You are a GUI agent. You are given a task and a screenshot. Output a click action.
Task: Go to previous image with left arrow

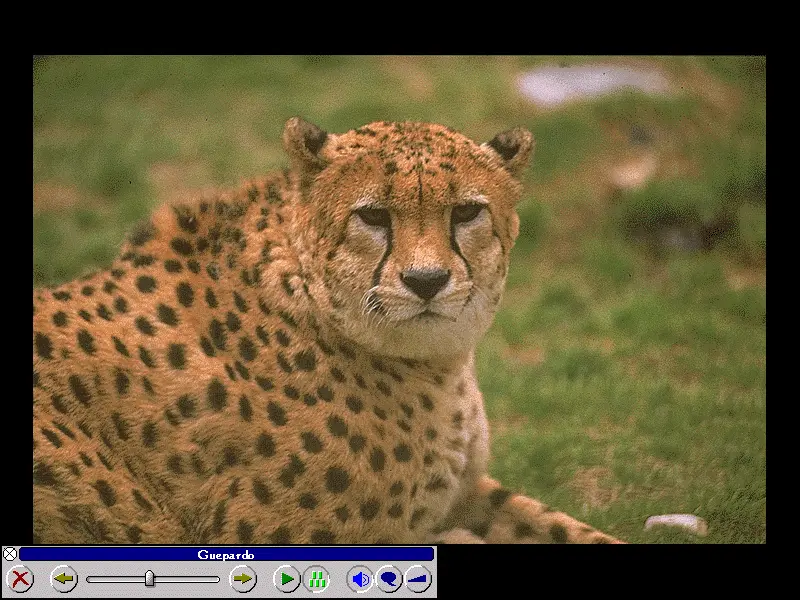tap(64, 579)
